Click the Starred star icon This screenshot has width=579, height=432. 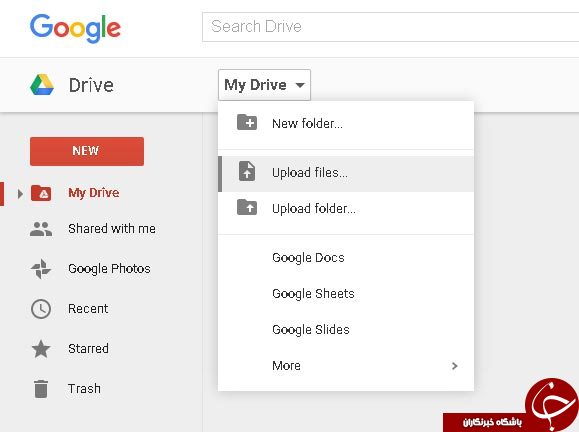point(41,349)
